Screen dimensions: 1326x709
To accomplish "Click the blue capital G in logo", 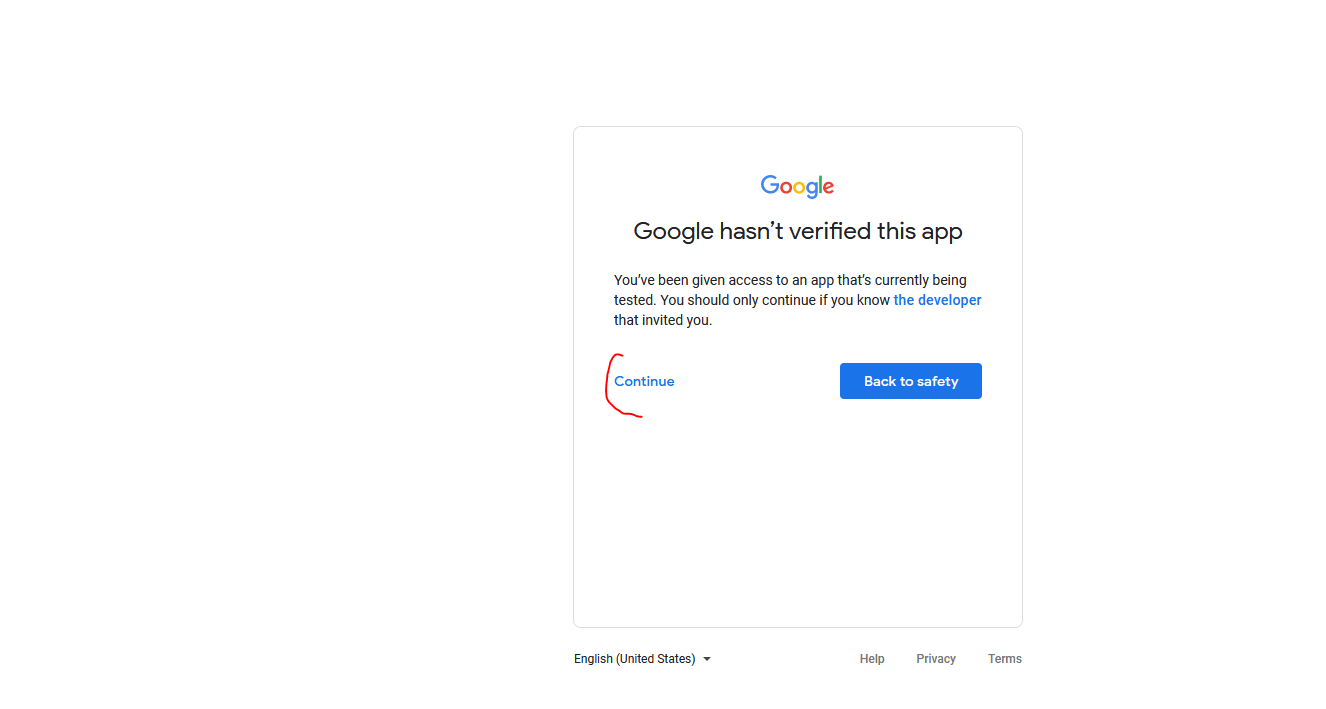I will tap(770, 185).
